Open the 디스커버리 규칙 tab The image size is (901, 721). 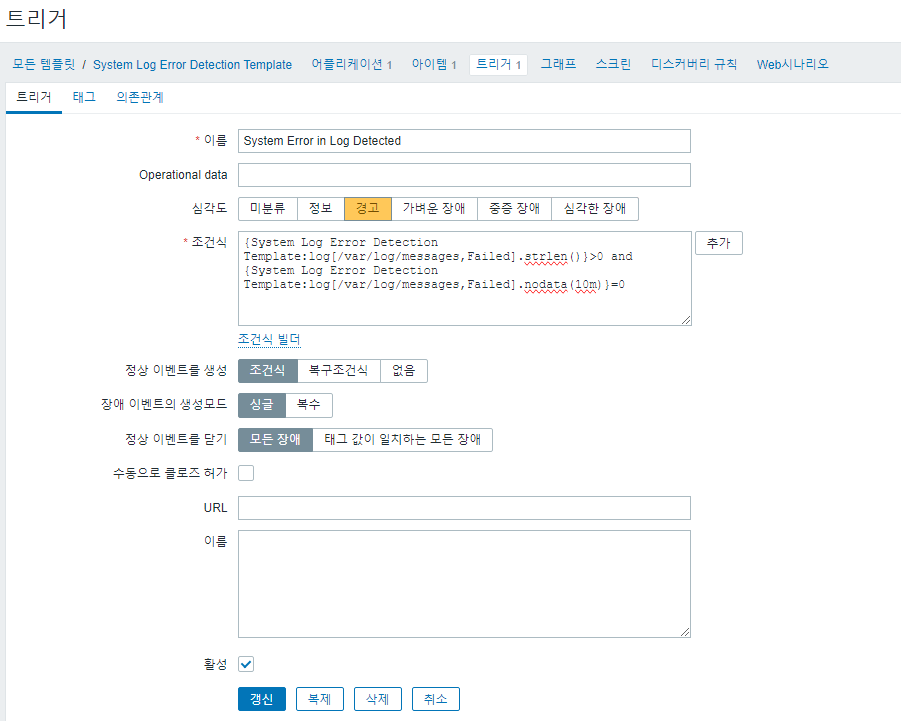(694, 64)
